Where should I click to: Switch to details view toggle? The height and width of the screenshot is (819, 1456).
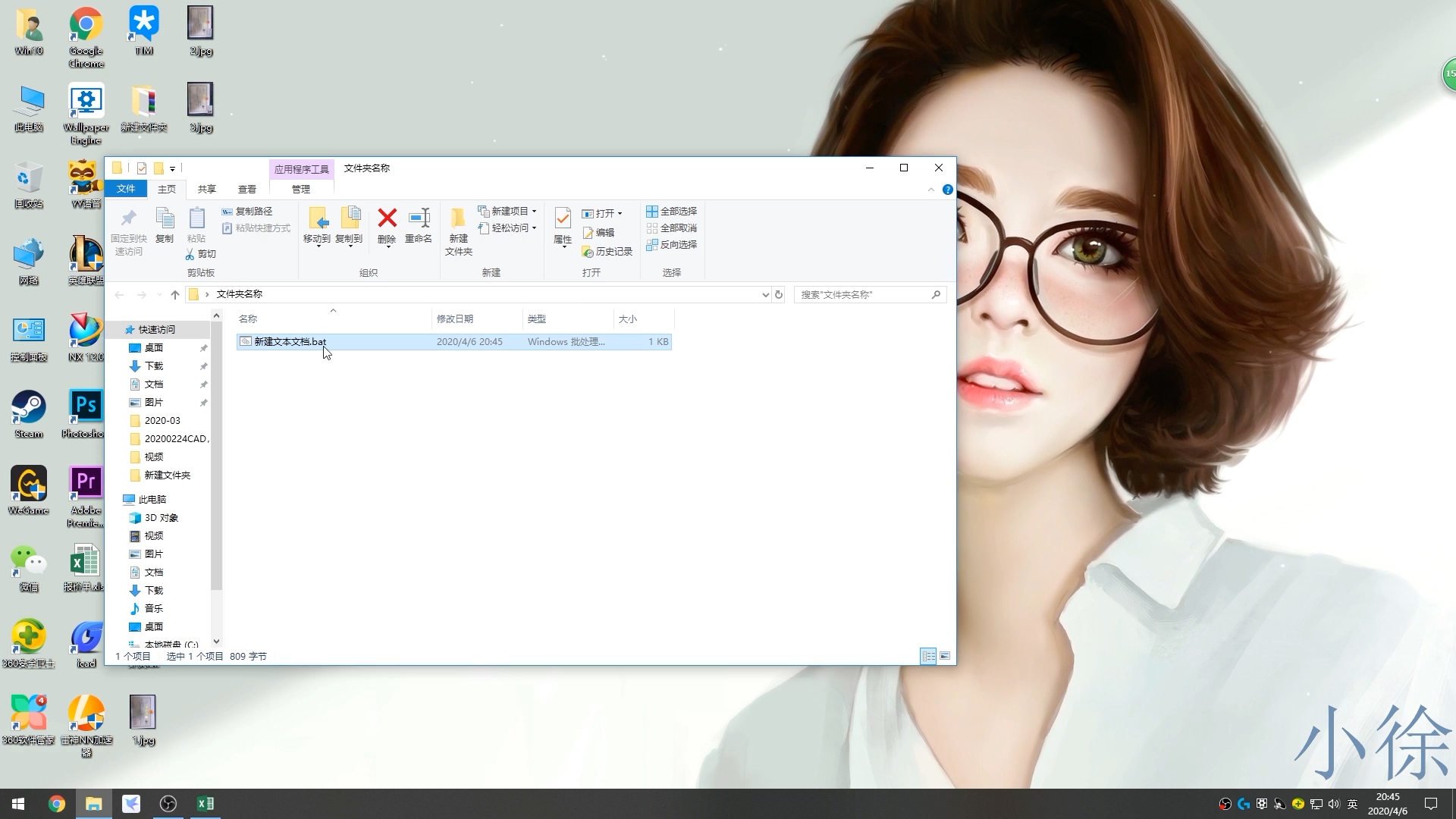coord(928,656)
